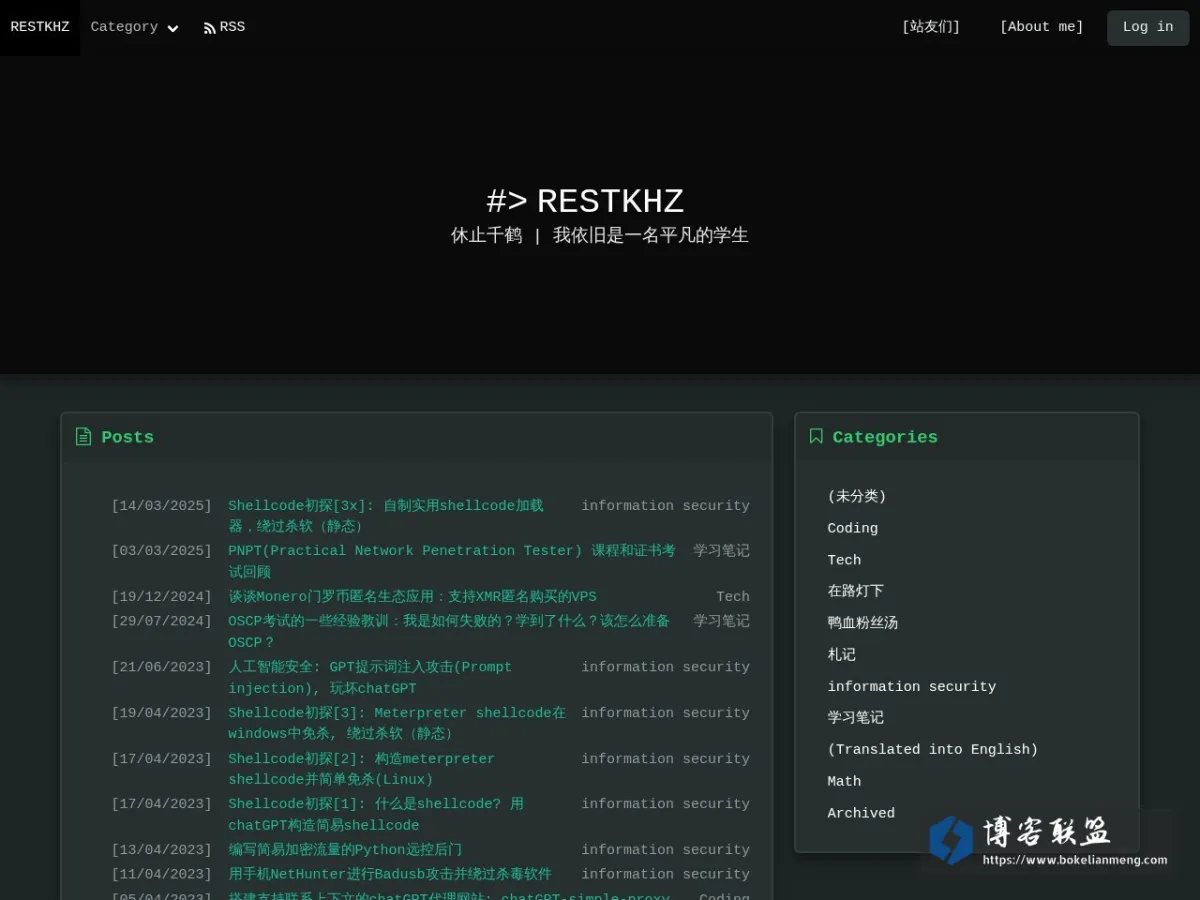Click the date '[19/12/2024]' in Posts
Screen dimensions: 1200x900
coord(162,597)
